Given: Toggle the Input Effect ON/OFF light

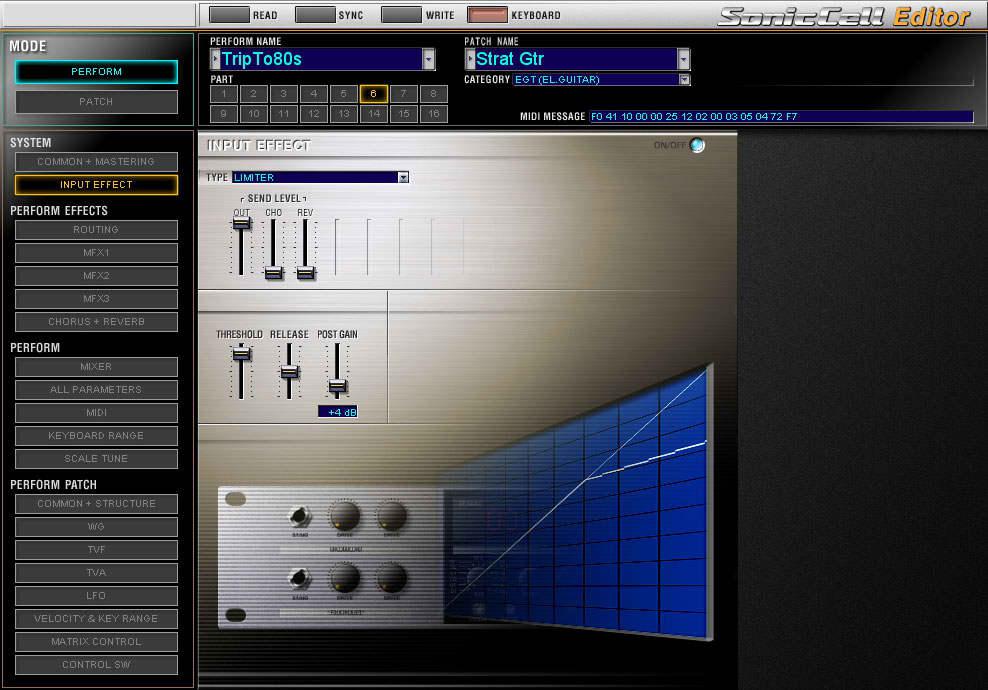Looking at the screenshot, I should [x=697, y=145].
